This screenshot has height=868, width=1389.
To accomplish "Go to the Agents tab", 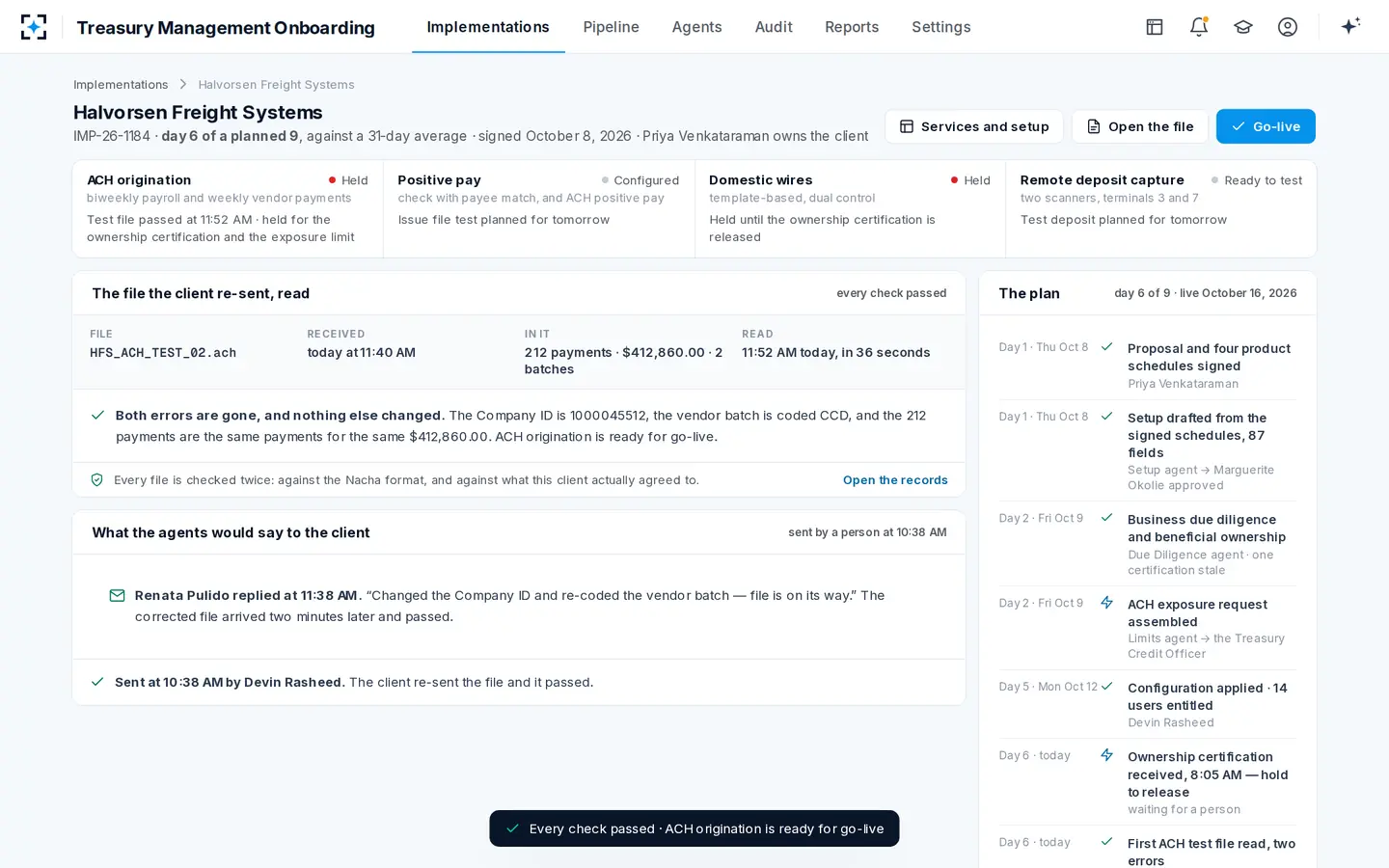I will point(696,27).
